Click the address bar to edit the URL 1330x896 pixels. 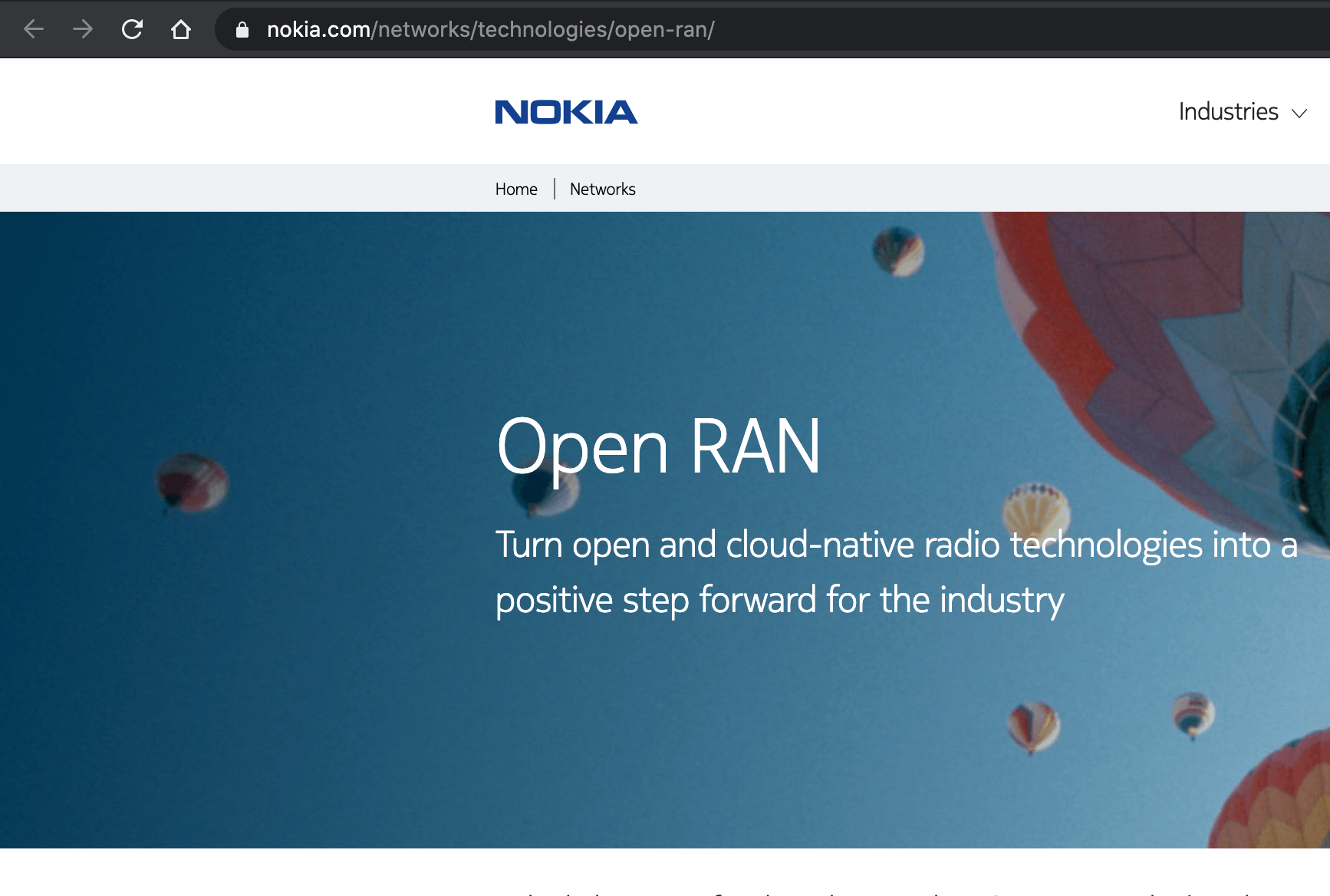(537, 31)
